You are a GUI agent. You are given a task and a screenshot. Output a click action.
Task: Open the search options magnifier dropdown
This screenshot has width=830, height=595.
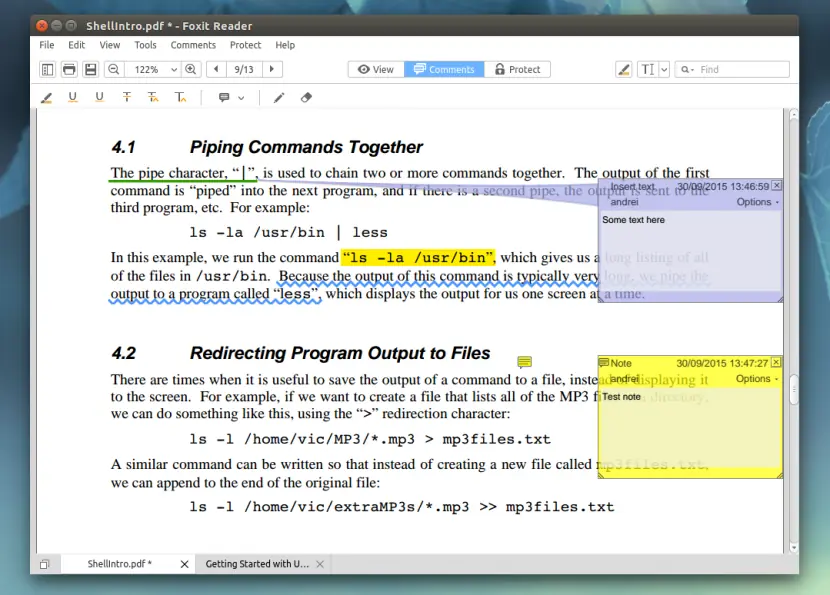point(687,69)
